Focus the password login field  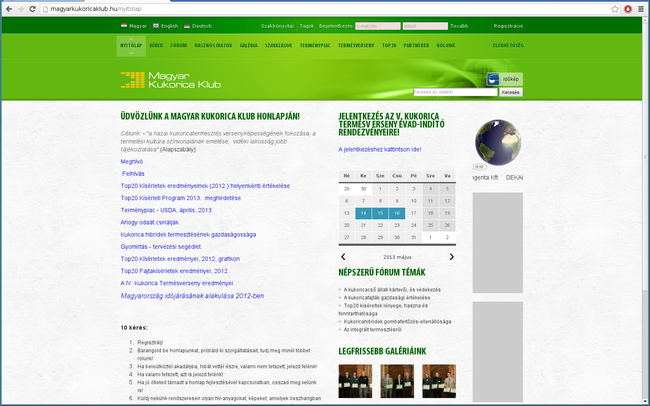(425, 26)
